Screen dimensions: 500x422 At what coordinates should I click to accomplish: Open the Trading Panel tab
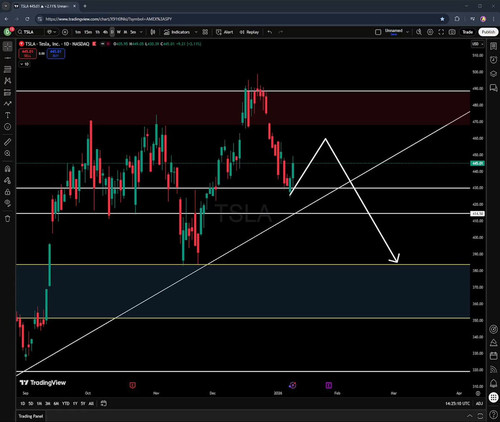pos(31,416)
